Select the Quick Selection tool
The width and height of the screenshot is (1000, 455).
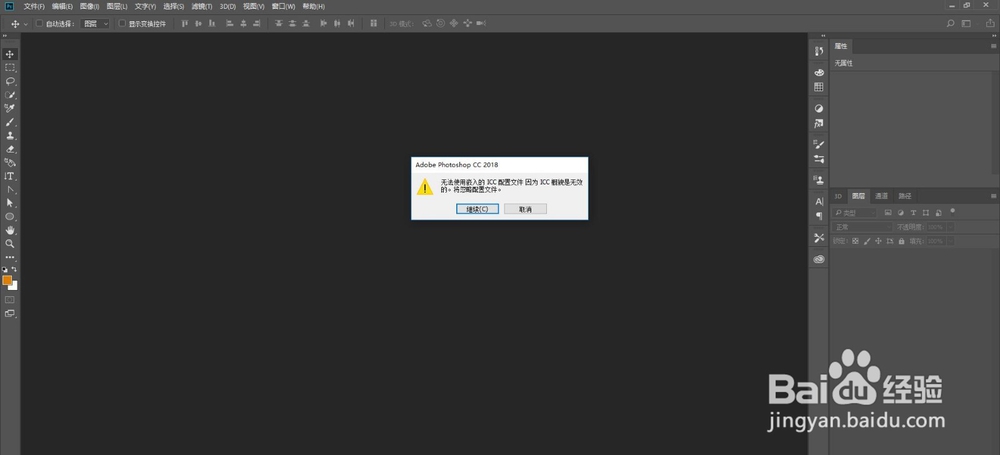(x=10, y=95)
